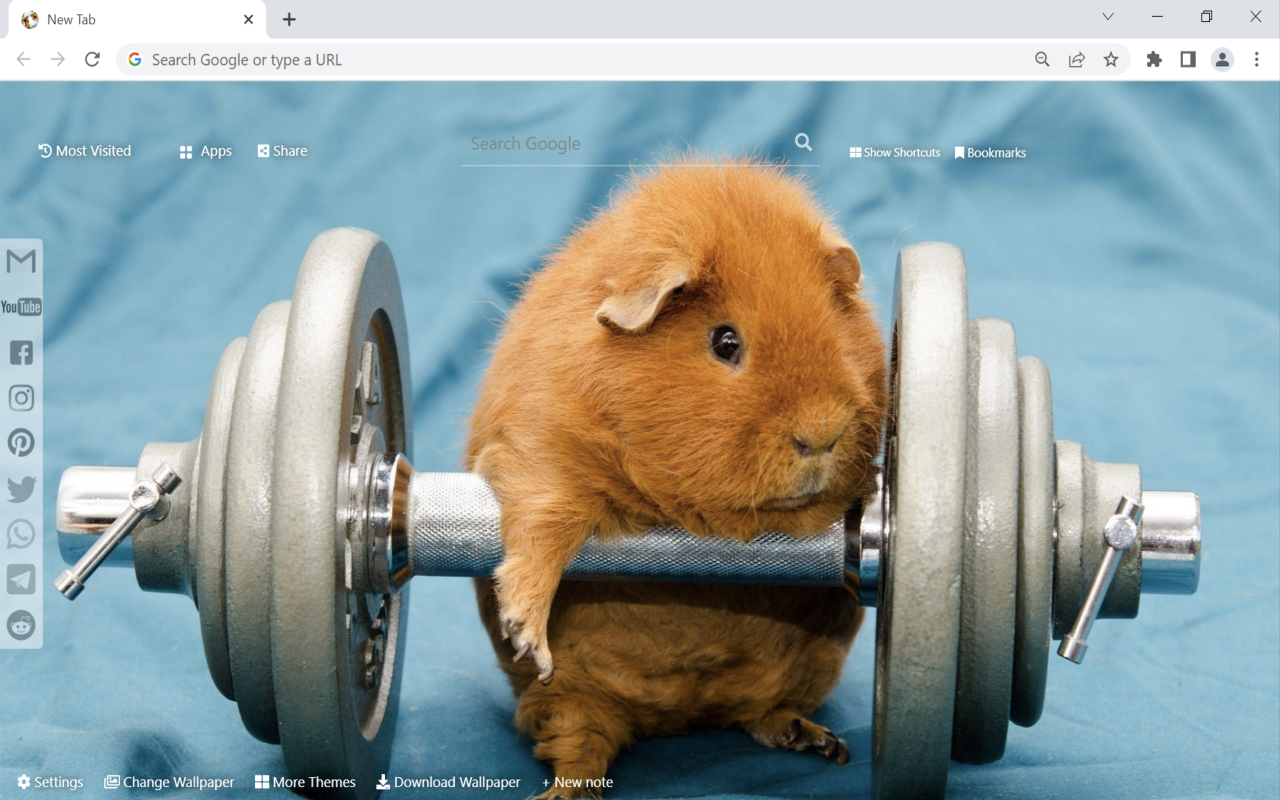This screenshot has width=1280, height=800.
Task: Open the Apps menu
Action: (x=205, y=151)
